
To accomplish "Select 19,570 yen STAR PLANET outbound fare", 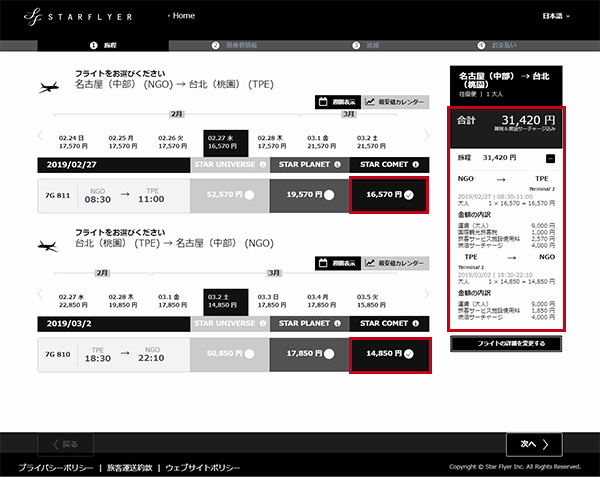I will 309,195.
